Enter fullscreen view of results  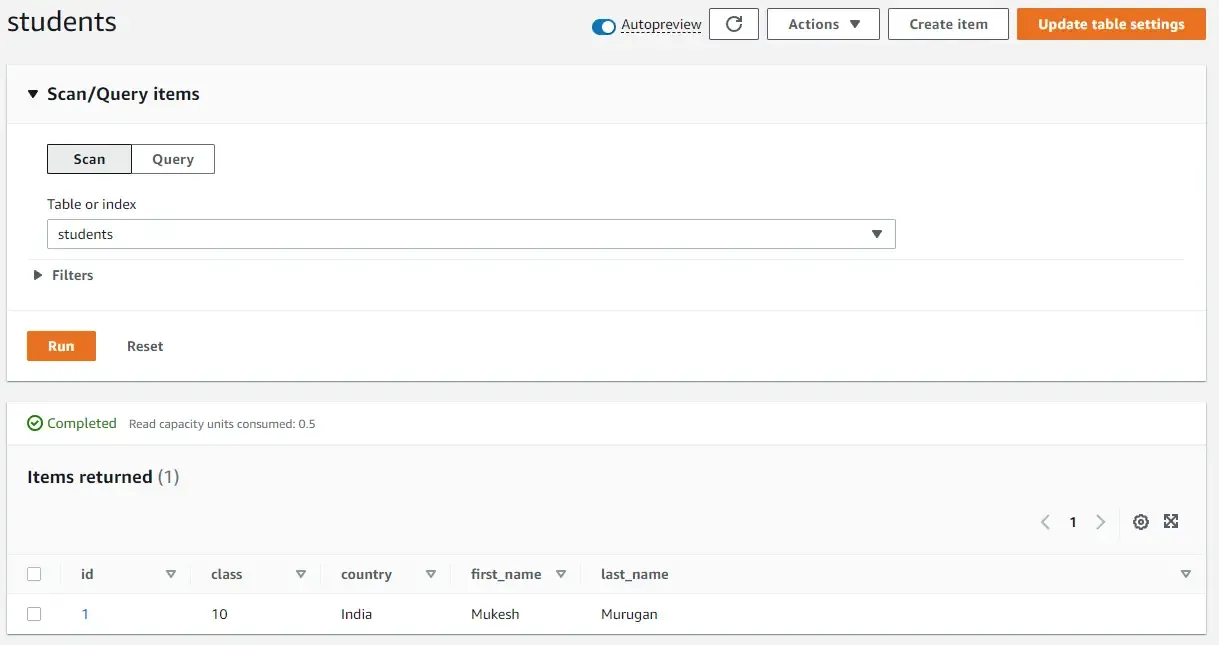(x=1171, y=521)
